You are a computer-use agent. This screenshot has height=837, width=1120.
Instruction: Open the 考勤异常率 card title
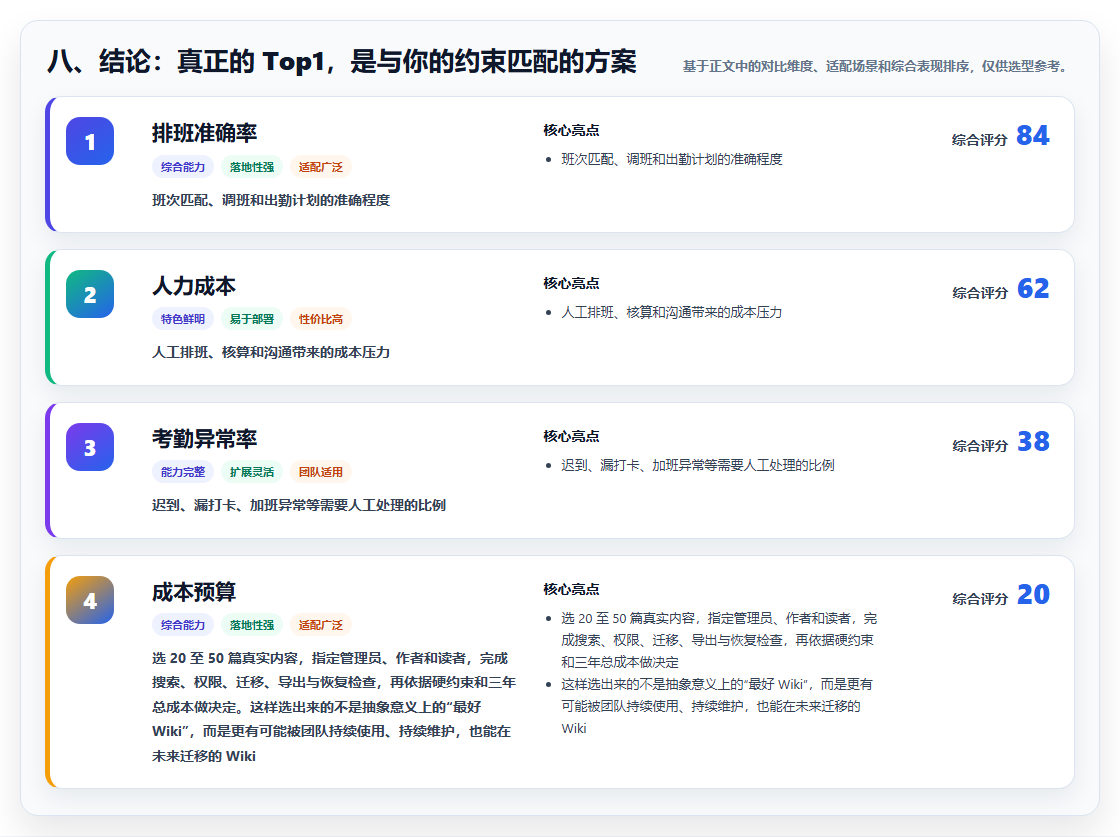[204, 438]
